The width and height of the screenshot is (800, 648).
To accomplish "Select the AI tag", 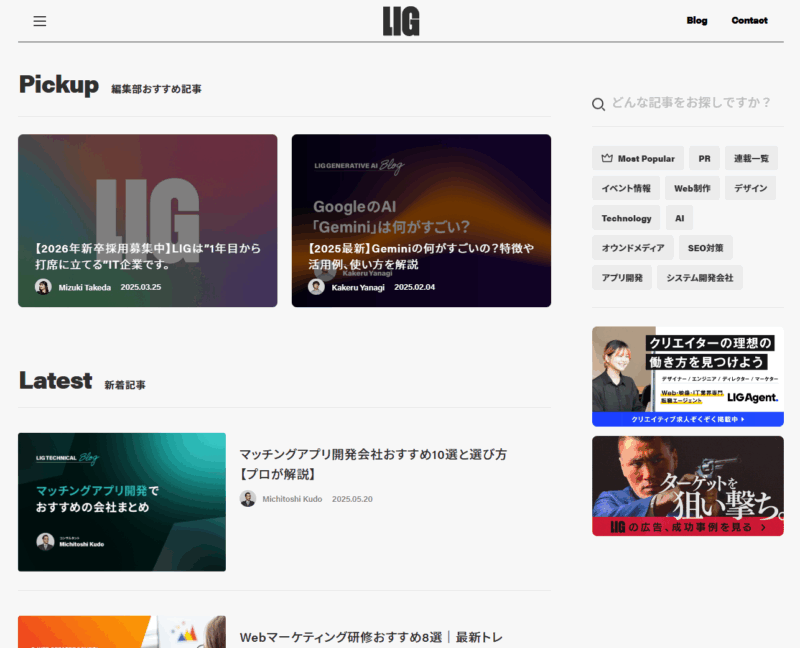I will [679, 218].
